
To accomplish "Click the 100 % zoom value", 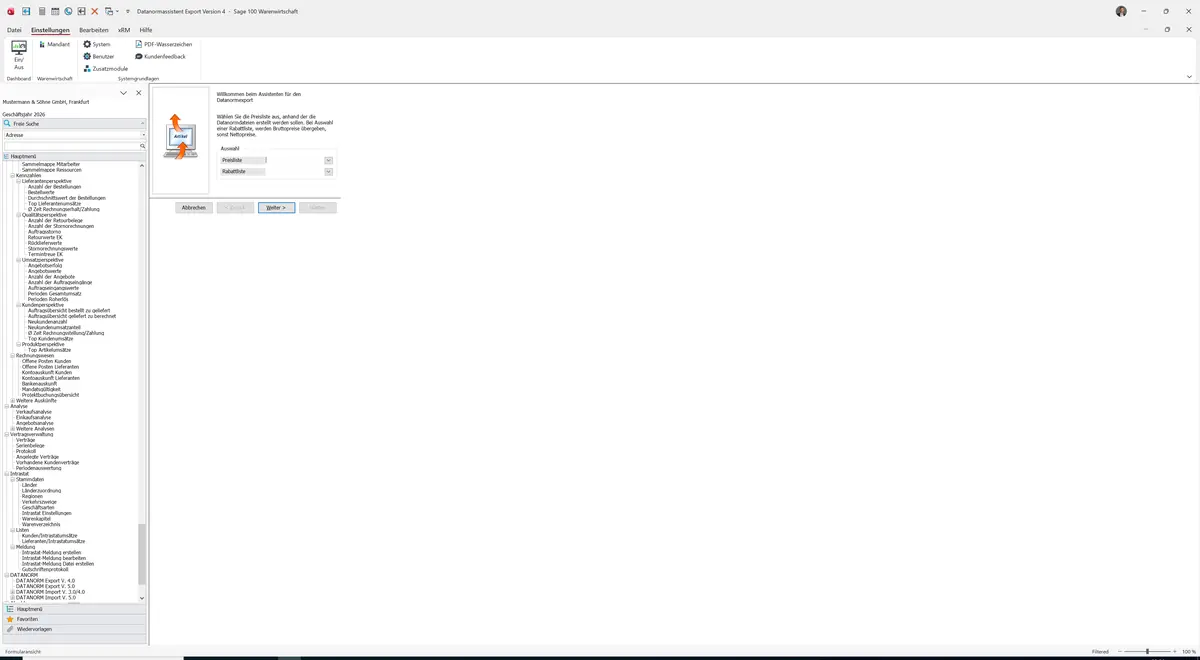I will 1189,651.
